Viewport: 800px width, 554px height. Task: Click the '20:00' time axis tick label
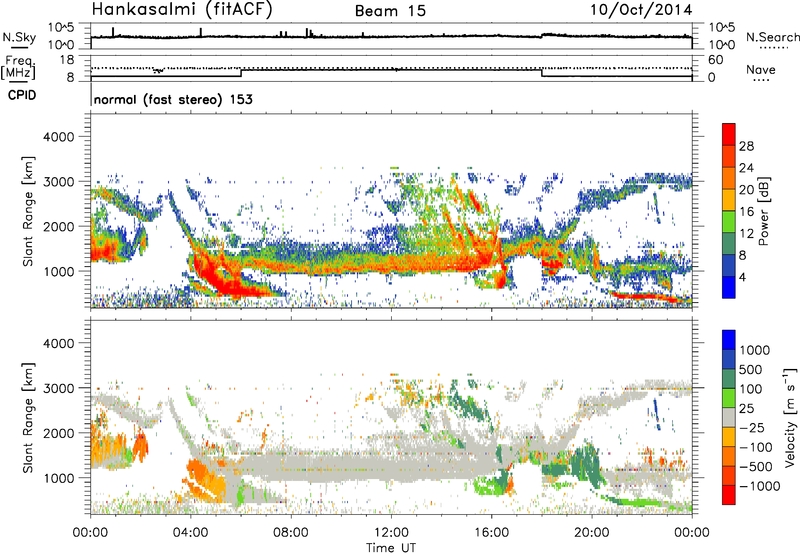coord(592,533)
